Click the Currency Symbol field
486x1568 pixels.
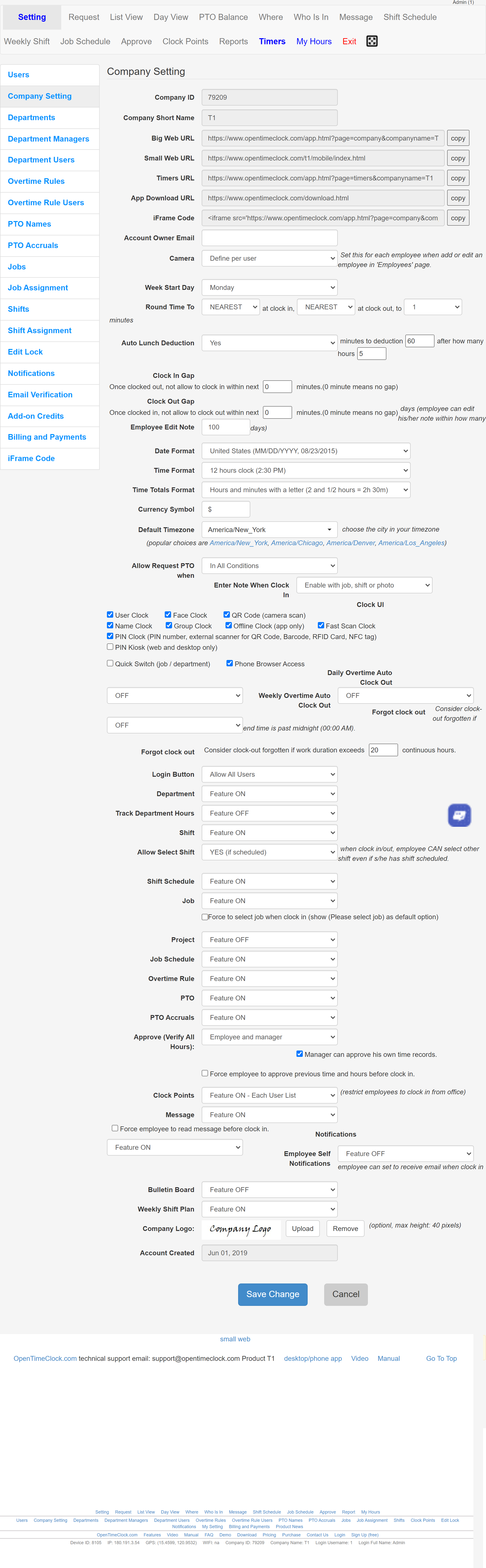pos(226,509)
